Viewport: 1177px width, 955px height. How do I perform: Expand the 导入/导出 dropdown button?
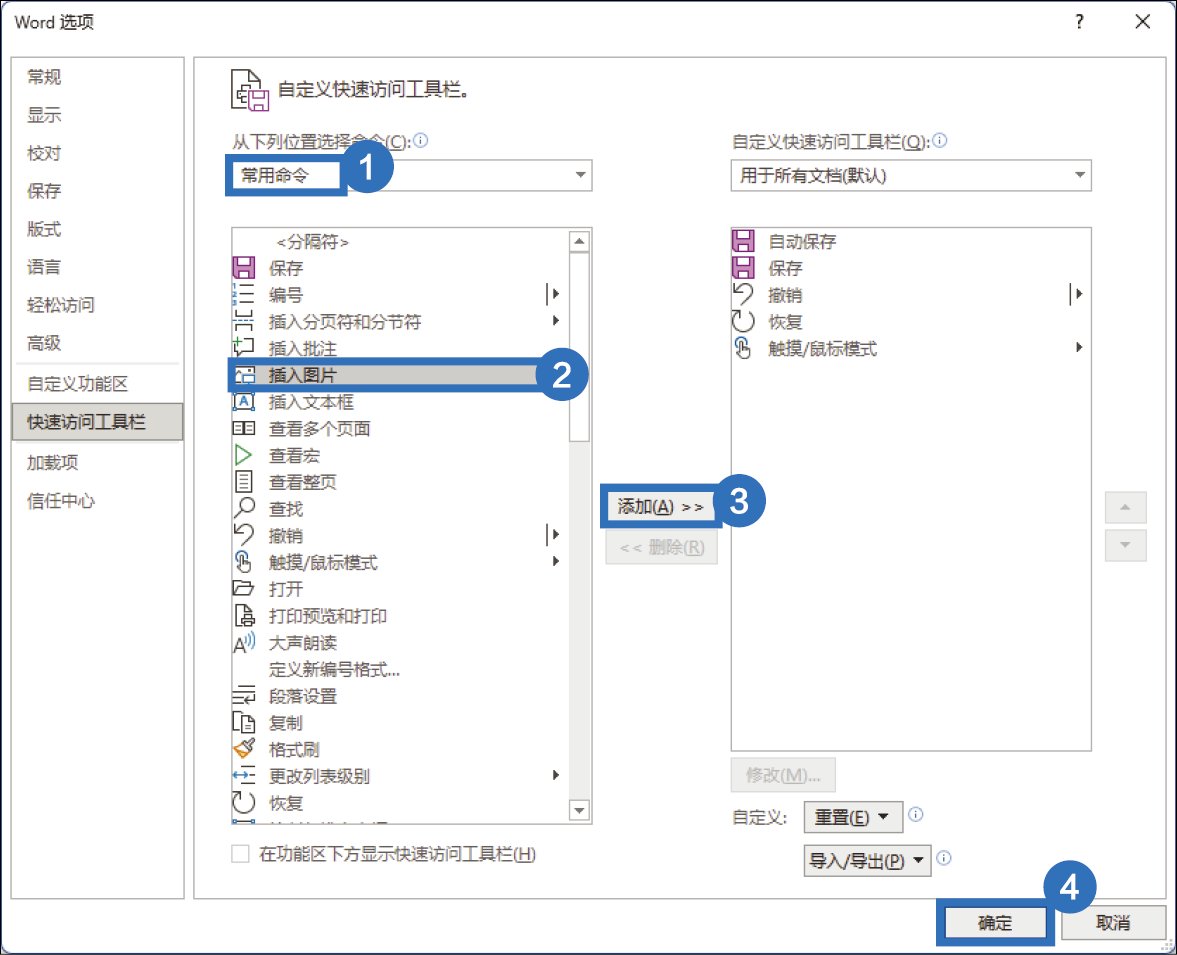866,860
